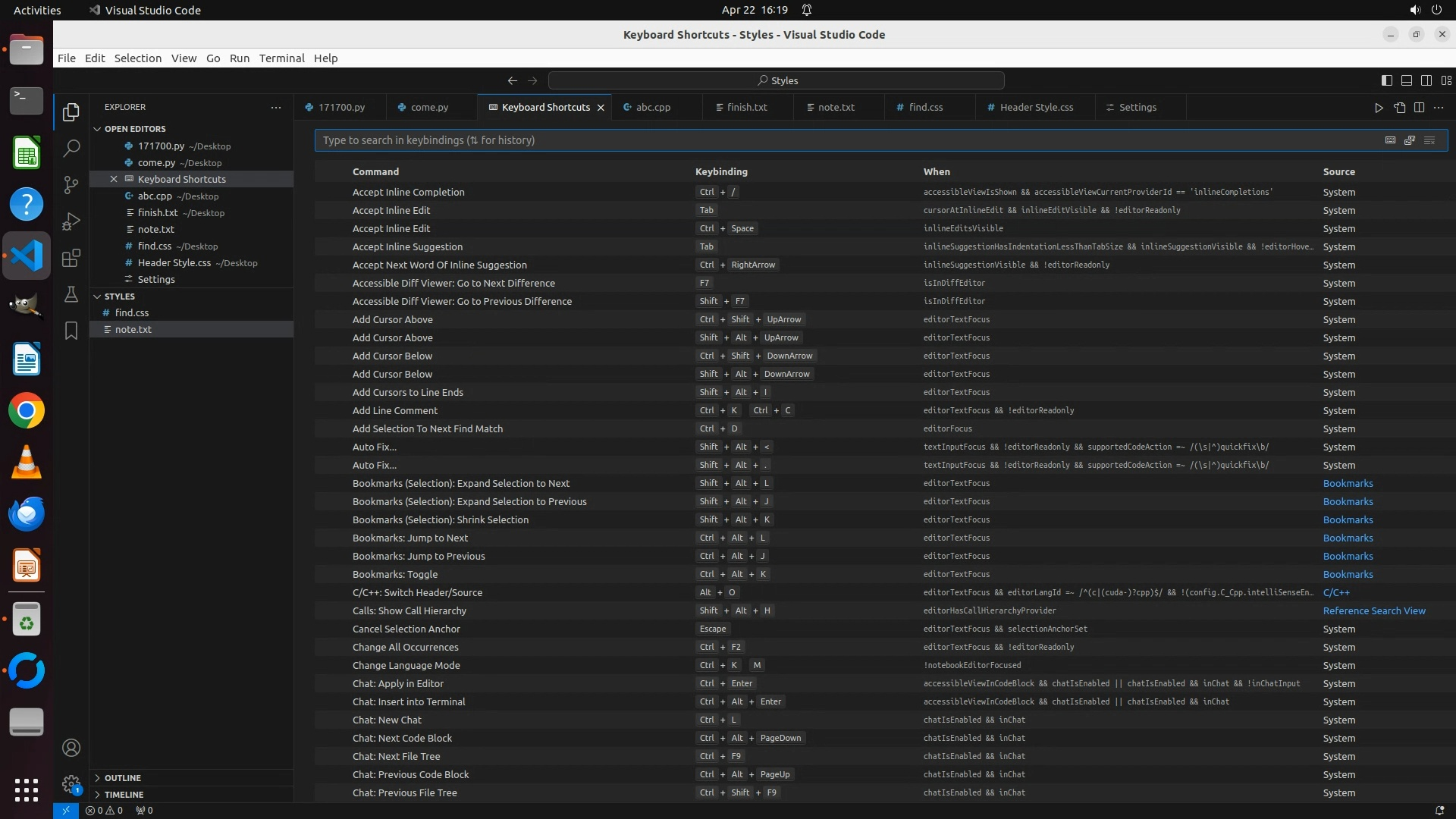Viewport: 1456px width, 819px height.
Task: Click the Manage gear icon
Action: [x=71, y=784]
